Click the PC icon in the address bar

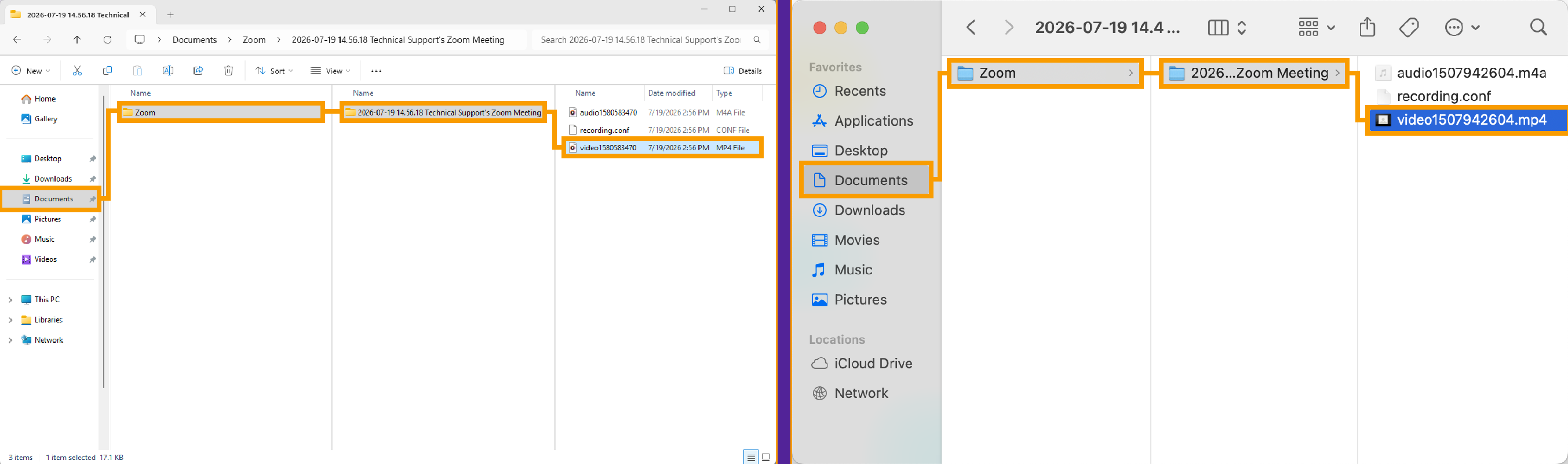click(x=140, y=39)
